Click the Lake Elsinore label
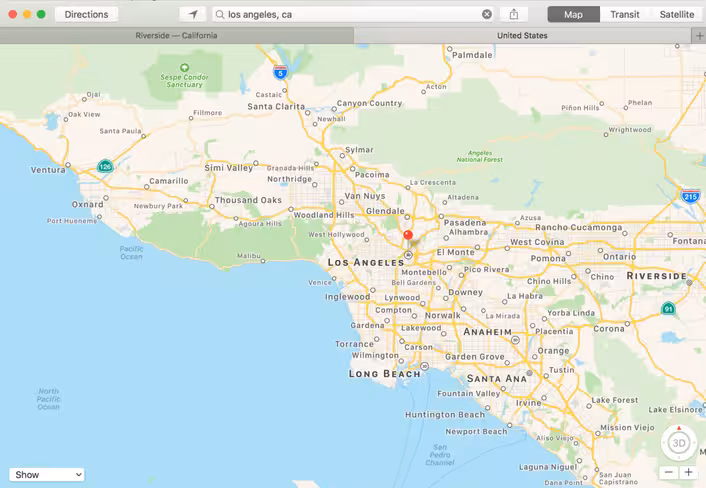 coord(675,409)
